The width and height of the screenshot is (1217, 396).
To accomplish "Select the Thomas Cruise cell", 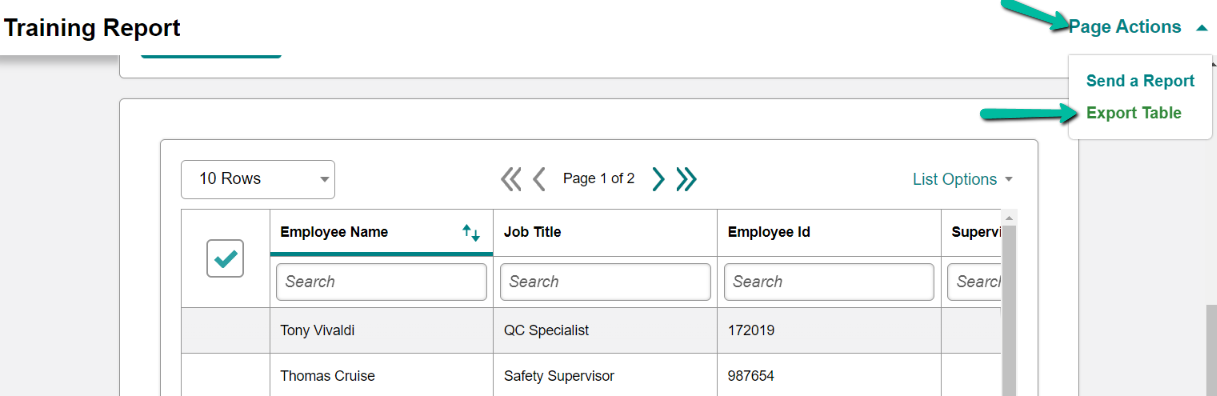I will point(382,376).
